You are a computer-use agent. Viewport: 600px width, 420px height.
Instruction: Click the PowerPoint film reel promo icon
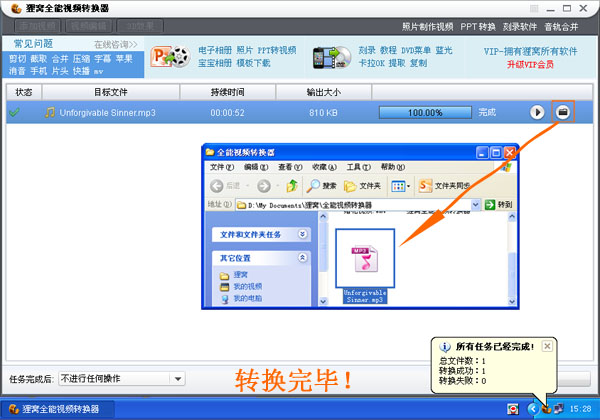click(170, 57)
